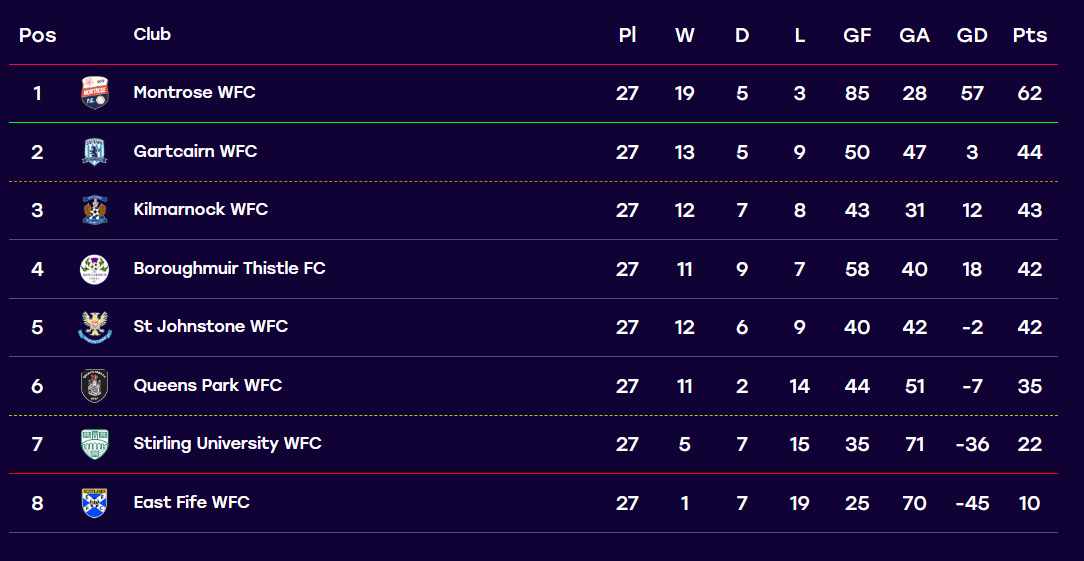The image size is (1084, 561).
Task: Select the Queens Park WFC black badge
Action: (95, 386)
